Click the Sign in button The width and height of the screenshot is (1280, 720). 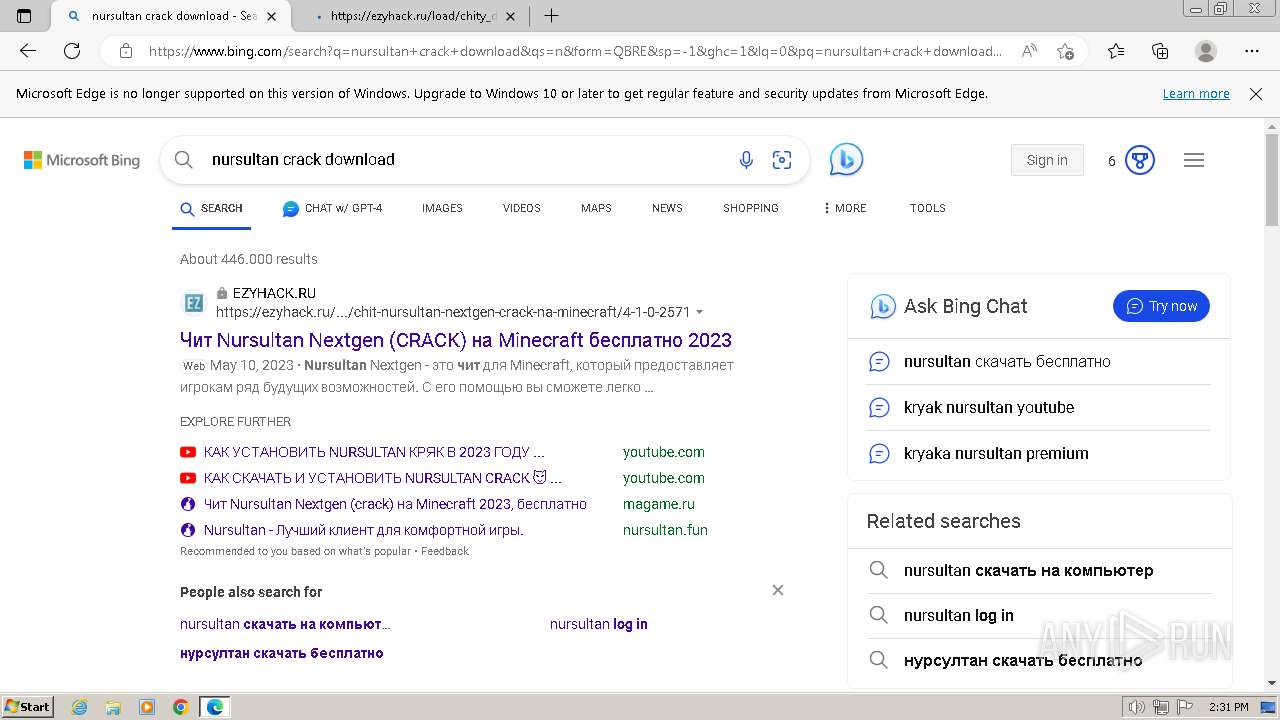pyautogui.click(x=1047, y=160)
